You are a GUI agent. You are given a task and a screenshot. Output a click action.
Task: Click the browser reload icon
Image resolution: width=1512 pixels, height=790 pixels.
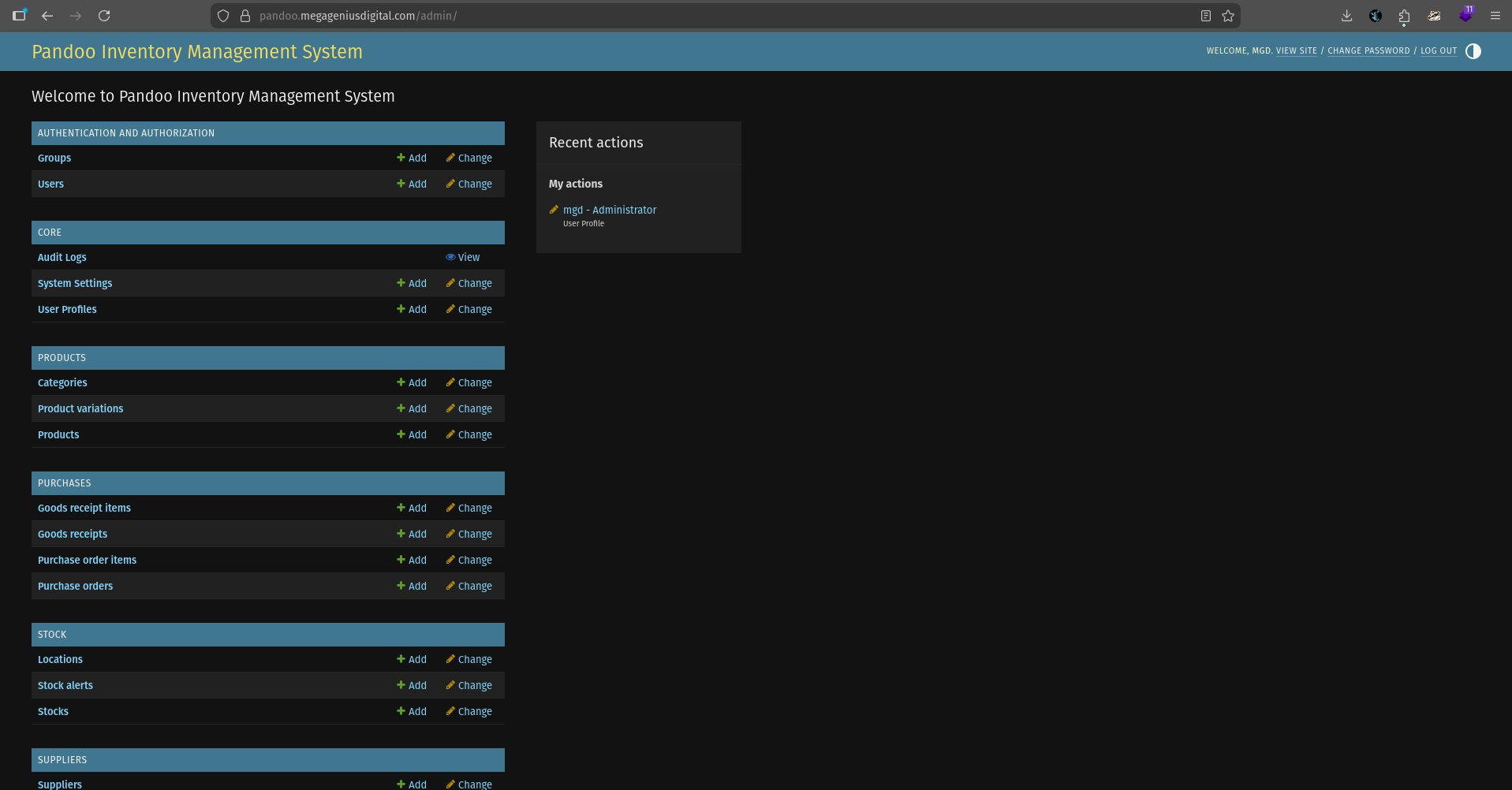(x=104, y=16)
